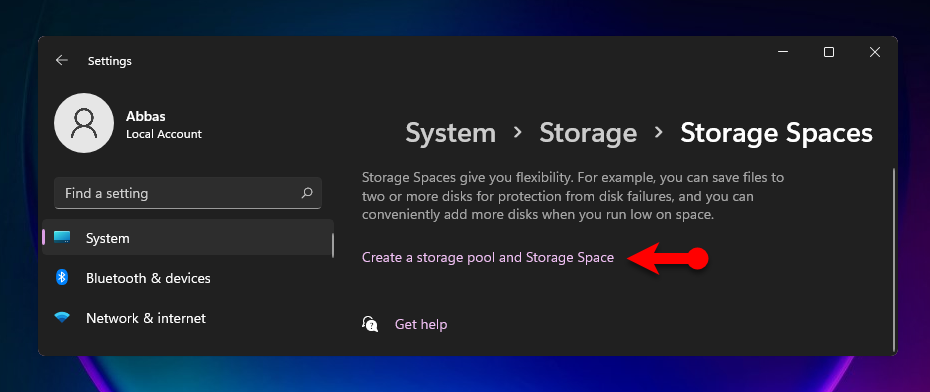This screenshot has height=392, width=930.
Task: Click the Settings window title text
Action: (110, 61)
